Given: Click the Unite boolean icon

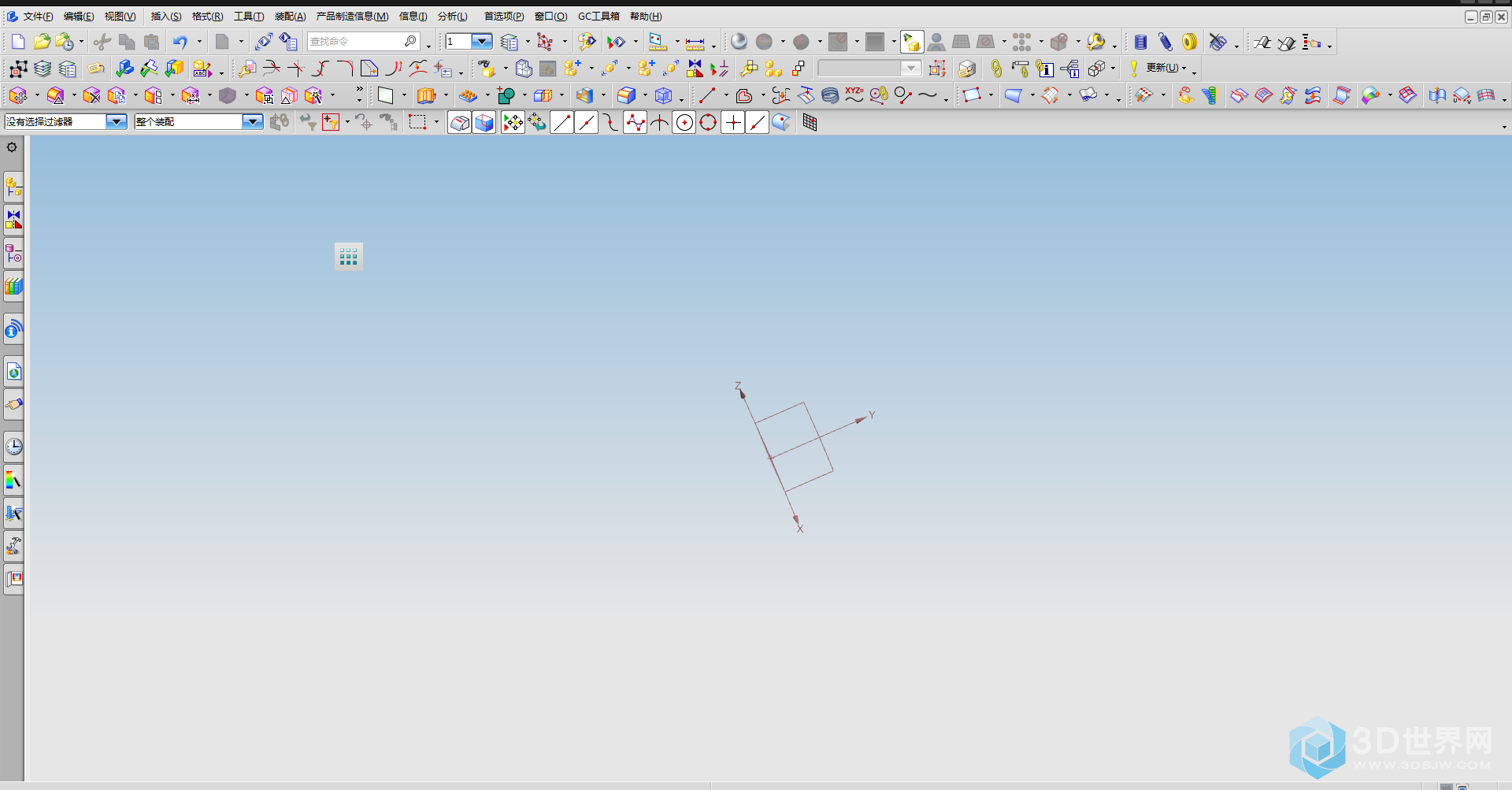Looking at the screenshot, I should click(506, 95).
